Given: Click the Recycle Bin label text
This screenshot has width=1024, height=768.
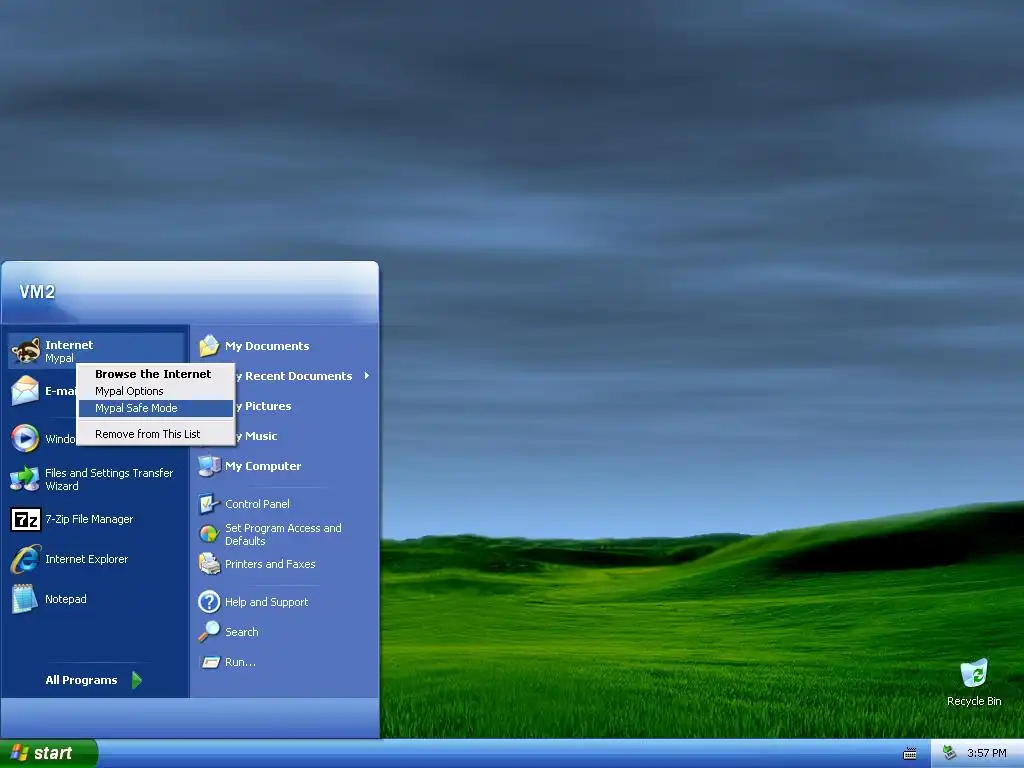Looking at the screenshot, I should tap(974, 701).
